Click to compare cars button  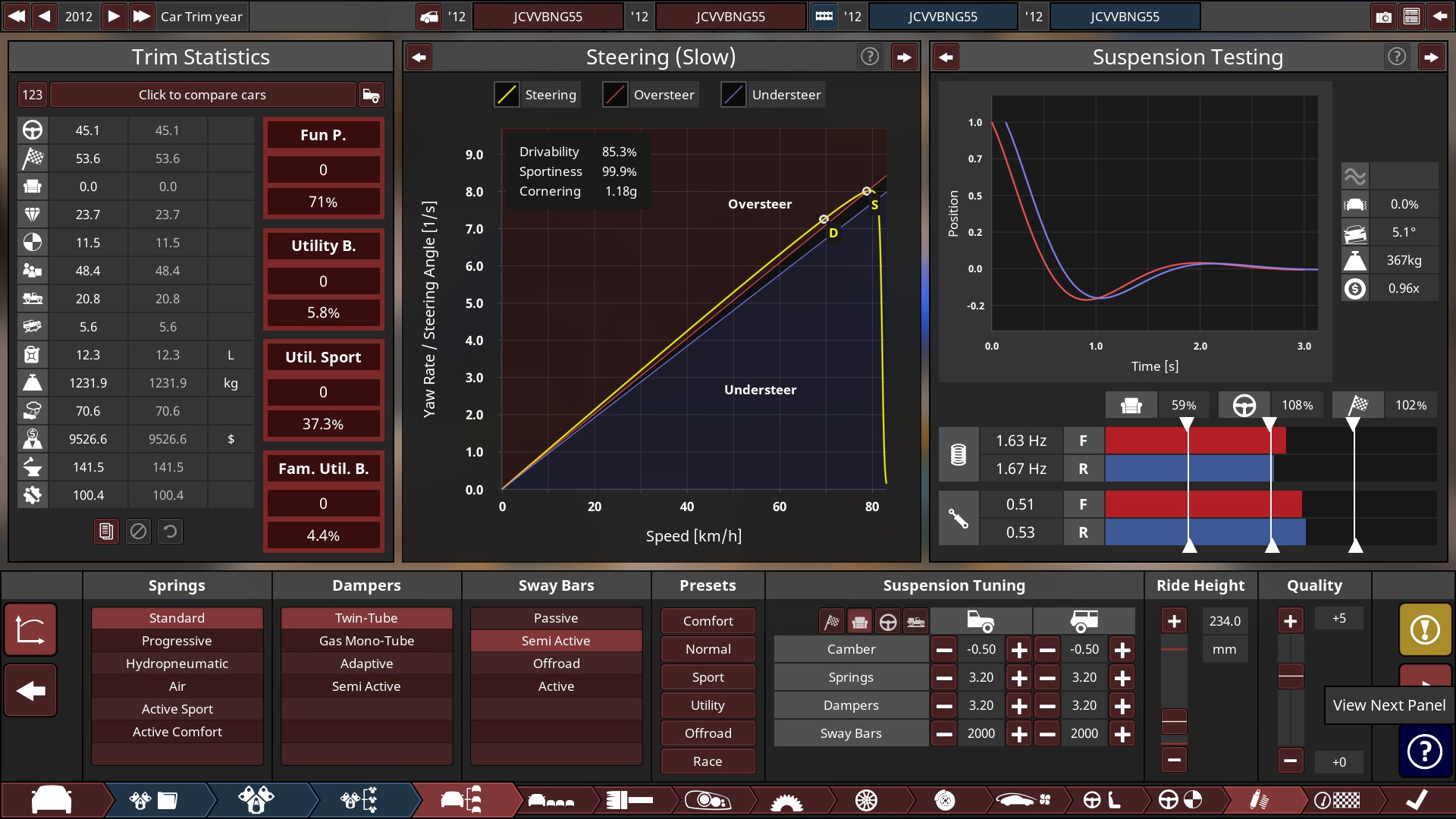202,95
